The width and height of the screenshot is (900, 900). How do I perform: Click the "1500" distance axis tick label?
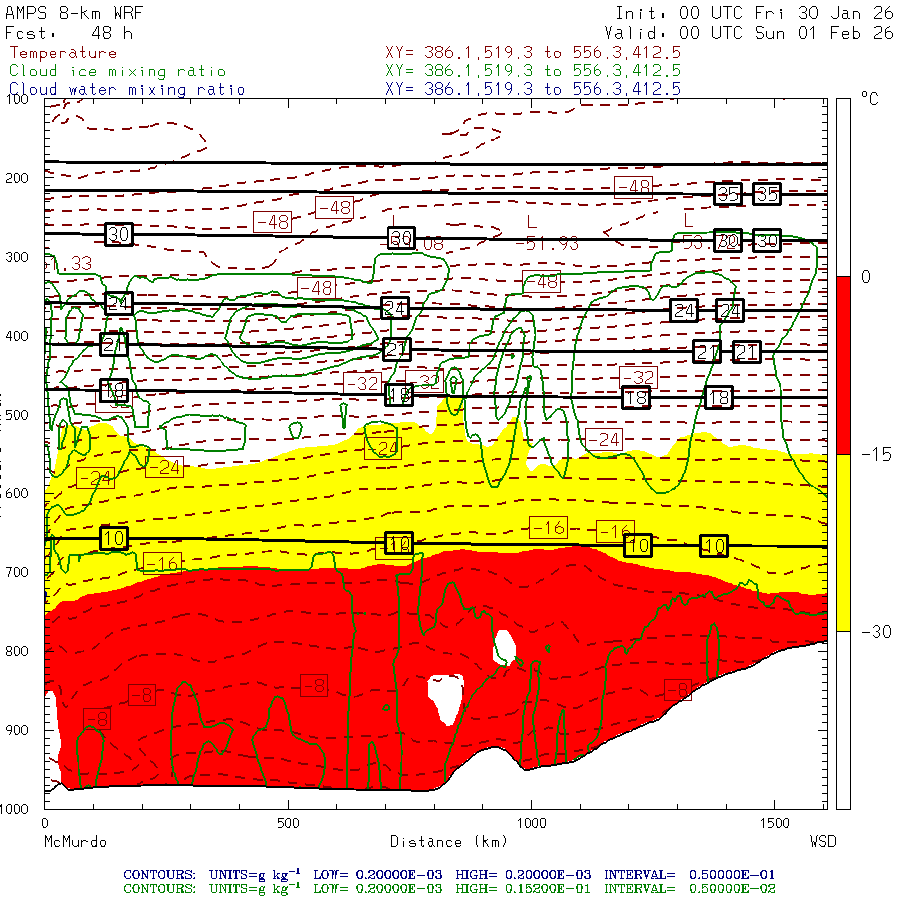pyautogui.click(x=775, y=823)
